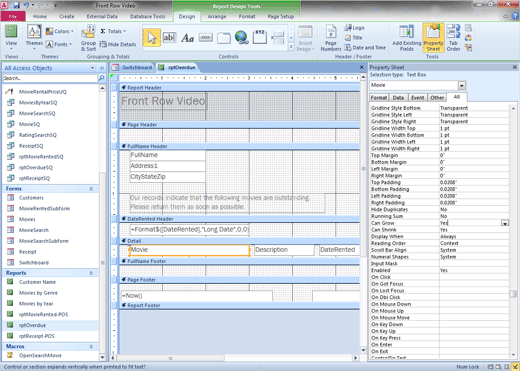Viewport: 520px width, 371px height.
Task: Expand the Controls gallery more arrow
Action: [x=291, y=47]
